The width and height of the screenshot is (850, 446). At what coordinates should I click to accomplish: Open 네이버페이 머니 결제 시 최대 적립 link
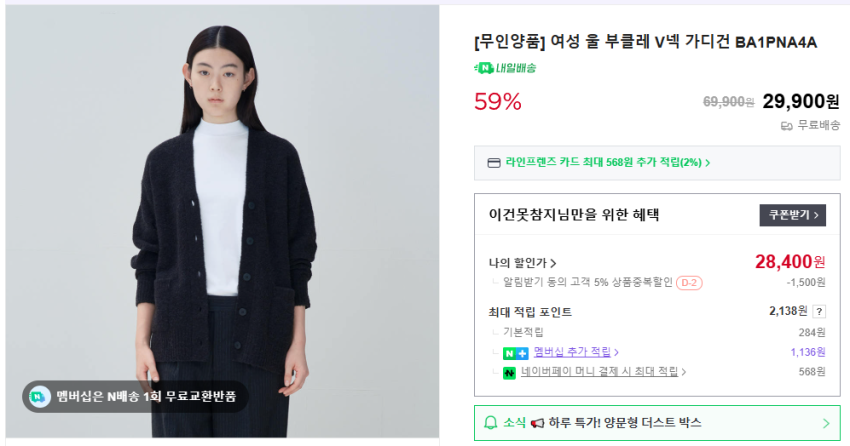coord(603,372)
